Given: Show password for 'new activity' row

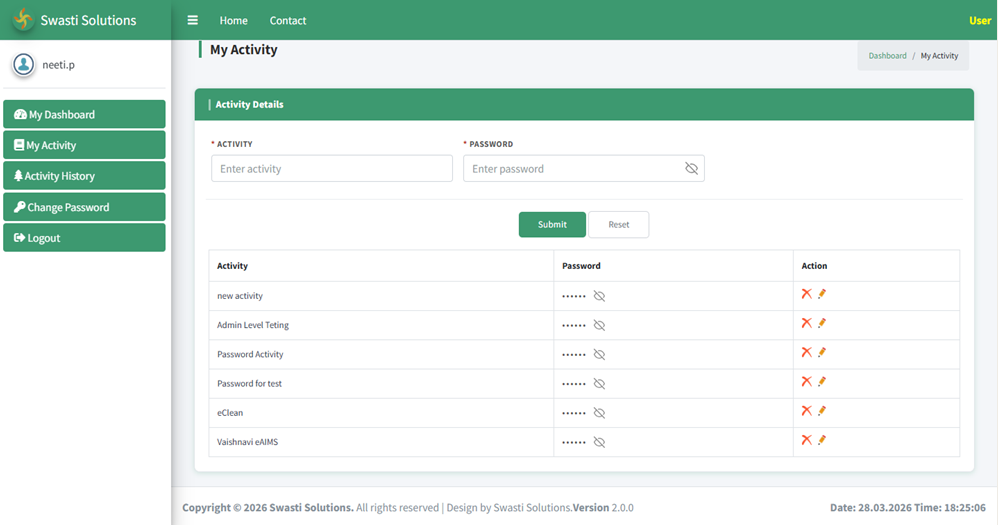Looking at the screenshot, I should (x=599, y=296).
